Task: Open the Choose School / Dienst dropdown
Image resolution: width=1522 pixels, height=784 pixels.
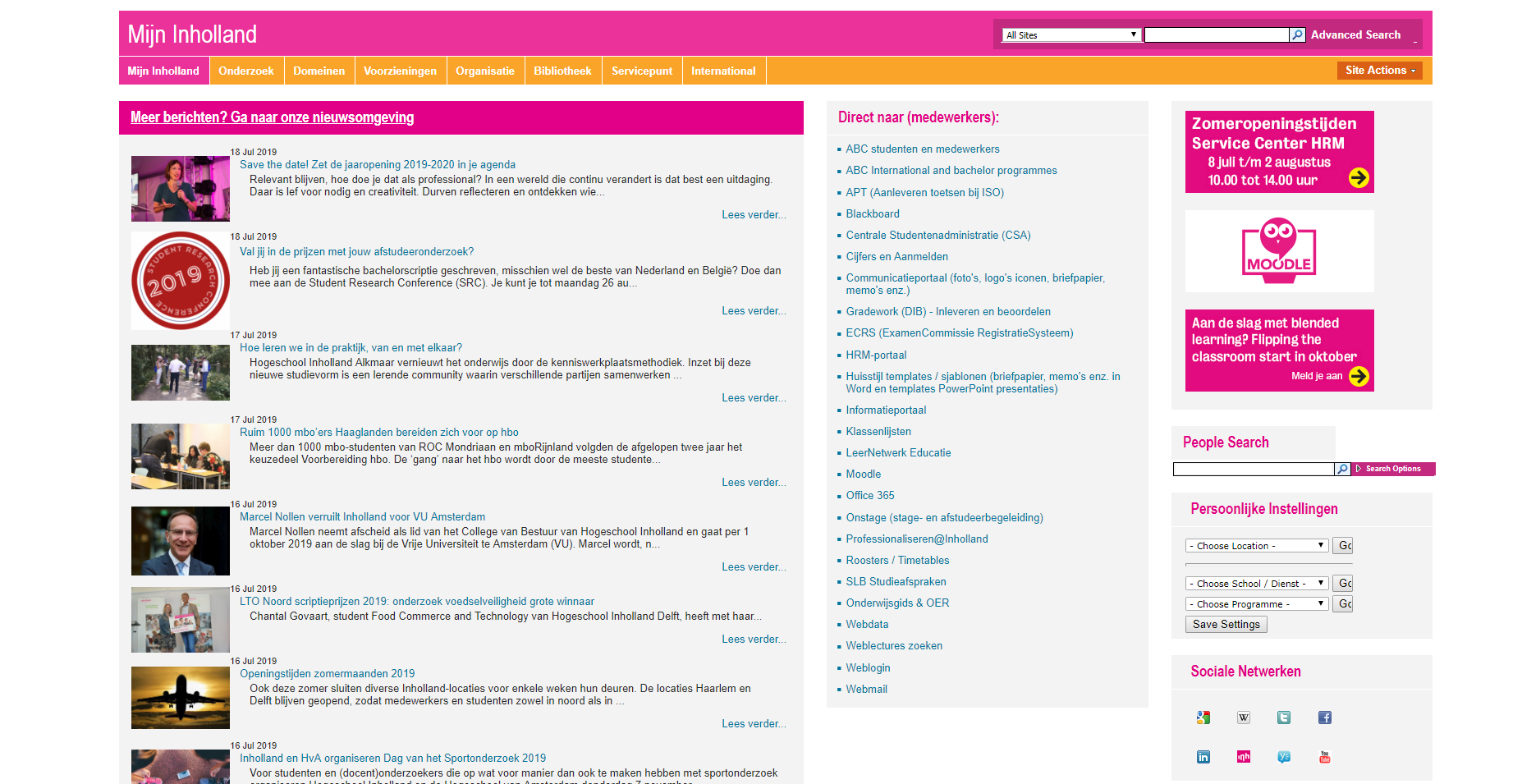Action: pyautogui.click(x=1257, y=584)
